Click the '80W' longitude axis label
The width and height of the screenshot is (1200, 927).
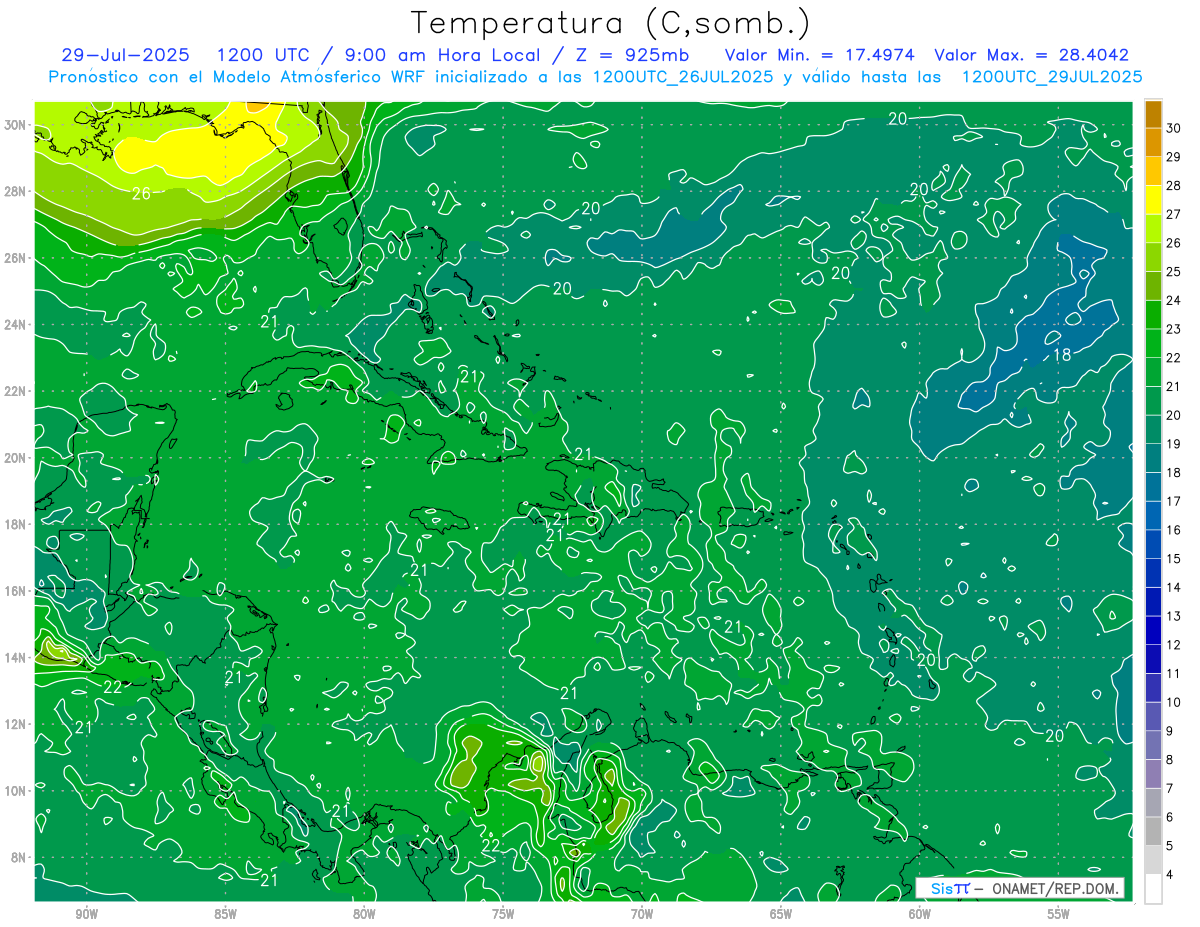click(364, 914)
